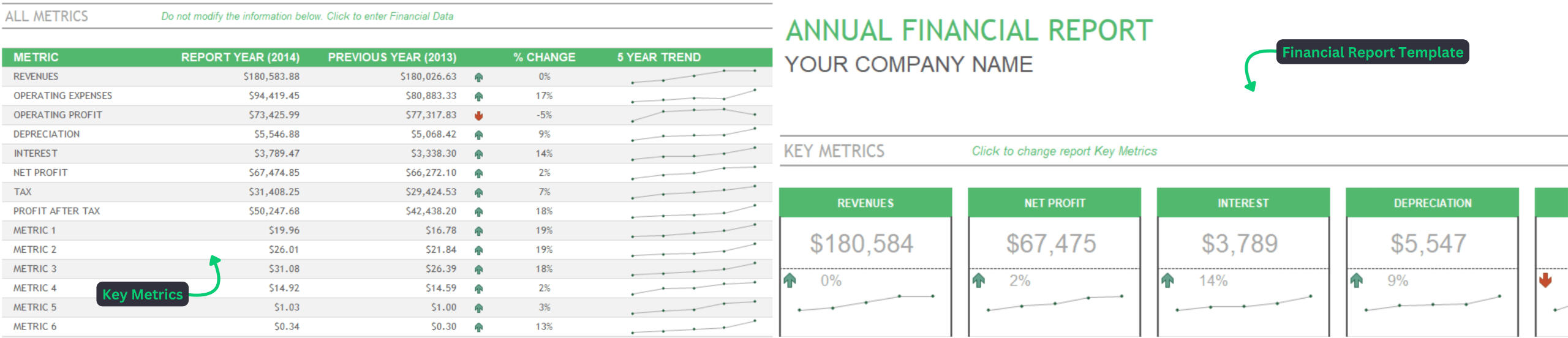The image size is (1568, 338).
Task: Select the METRIC column header
Action: tap(36, 58)
